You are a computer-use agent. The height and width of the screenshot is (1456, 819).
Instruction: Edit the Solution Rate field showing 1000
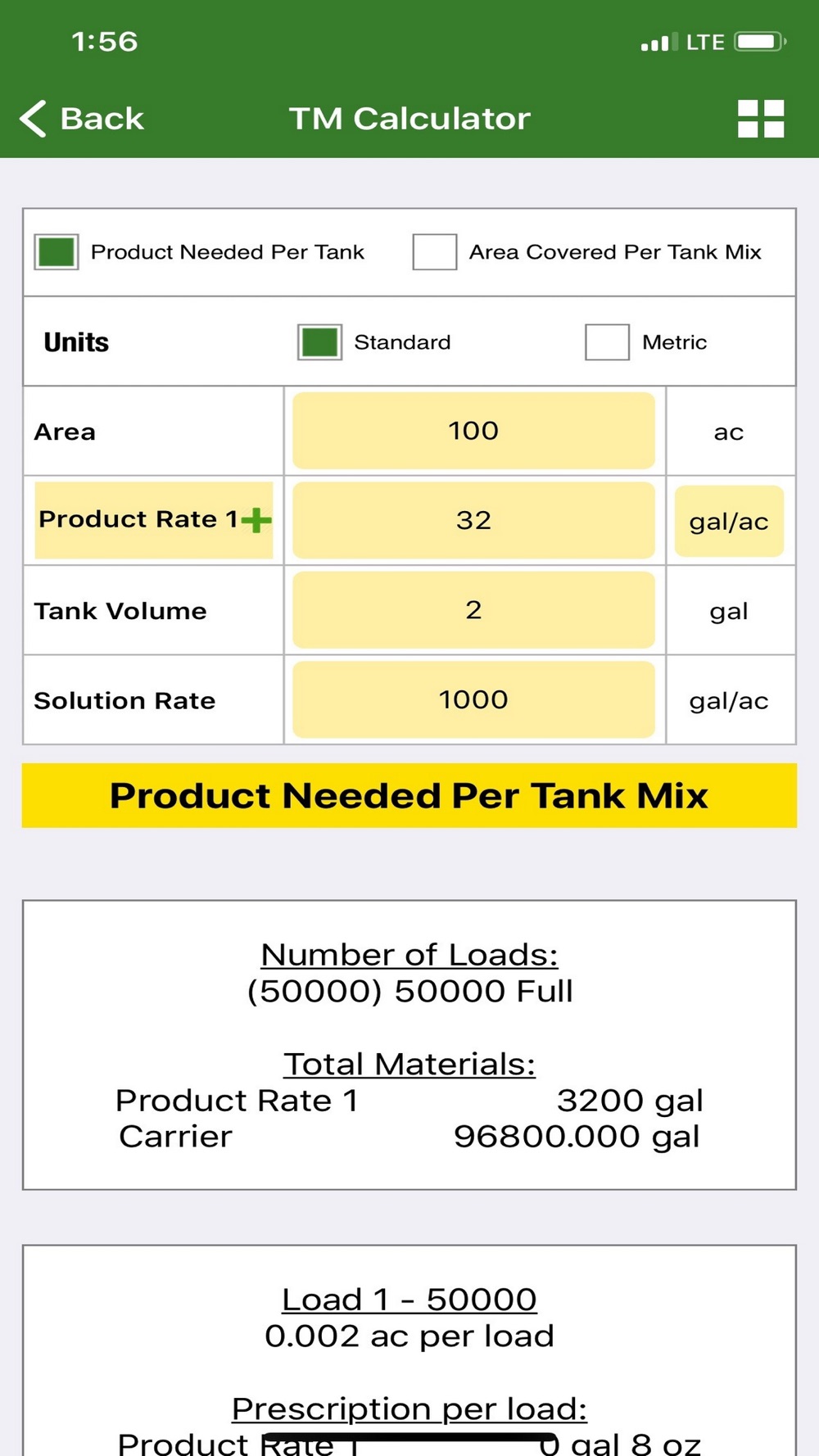tap(473, 700)
